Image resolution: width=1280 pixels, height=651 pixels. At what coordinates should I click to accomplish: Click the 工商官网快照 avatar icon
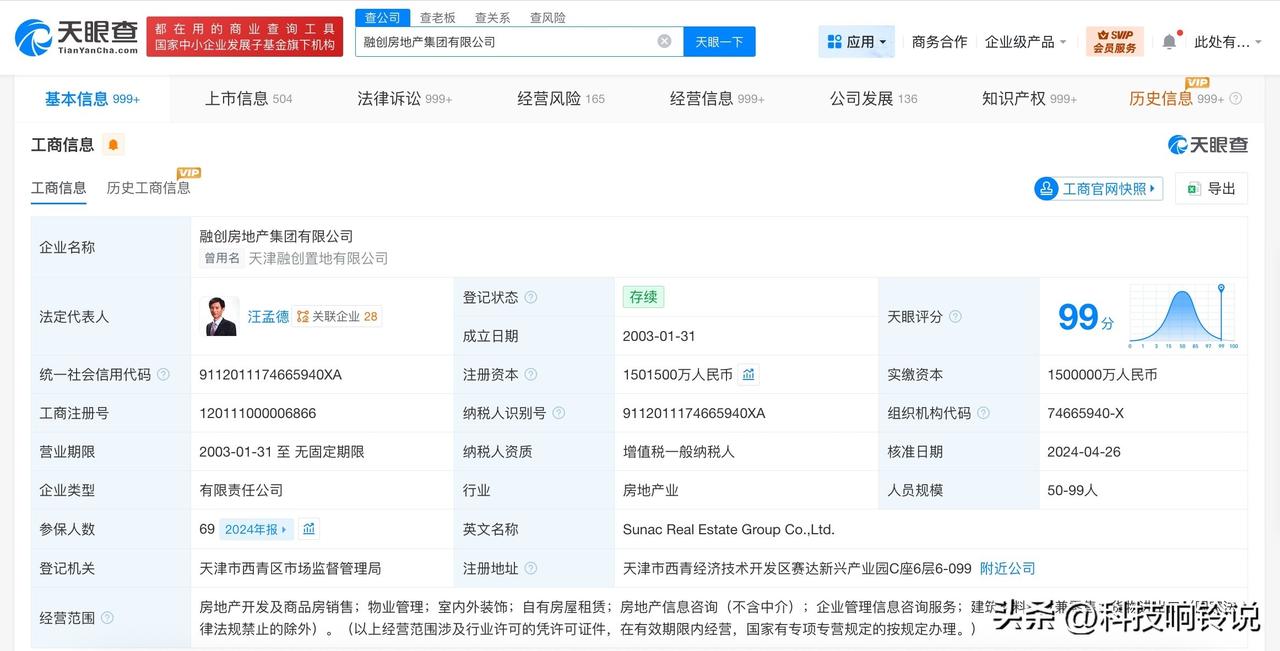tap(1047, 188)
